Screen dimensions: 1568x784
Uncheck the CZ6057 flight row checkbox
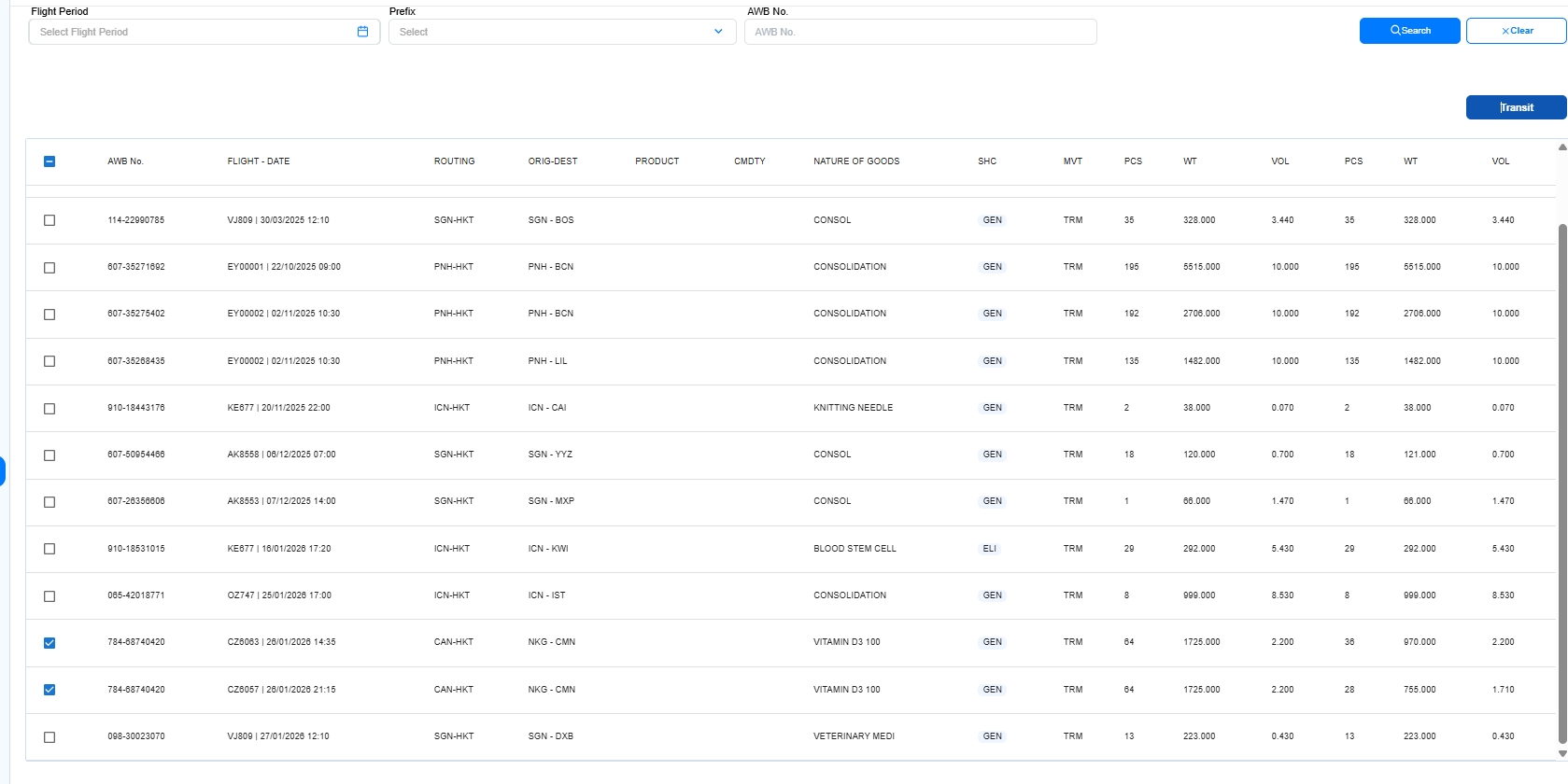(x=49, y=690)
